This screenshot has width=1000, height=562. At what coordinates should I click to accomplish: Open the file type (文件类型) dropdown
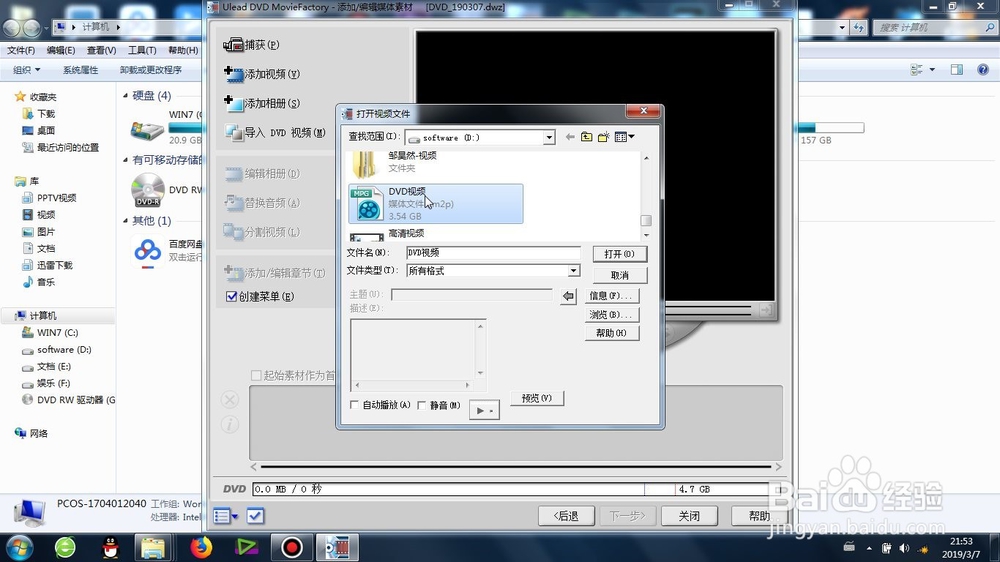573,270
